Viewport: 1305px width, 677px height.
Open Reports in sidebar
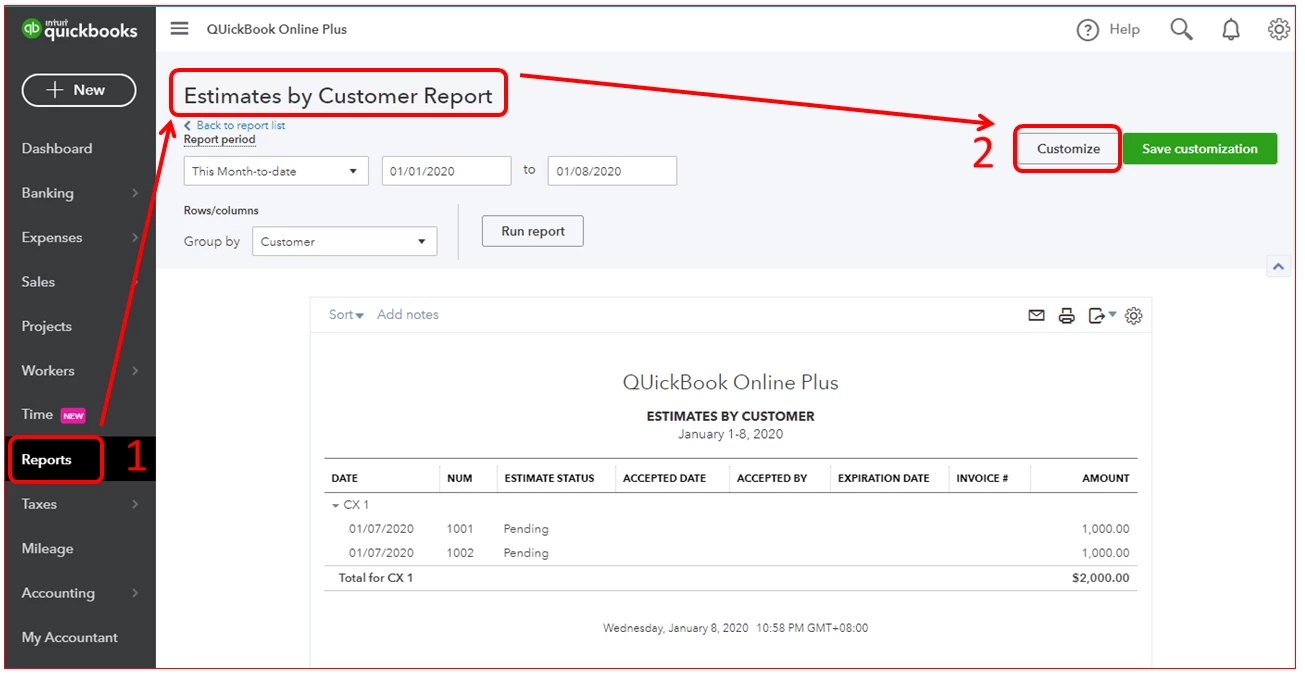coord(47,460)
